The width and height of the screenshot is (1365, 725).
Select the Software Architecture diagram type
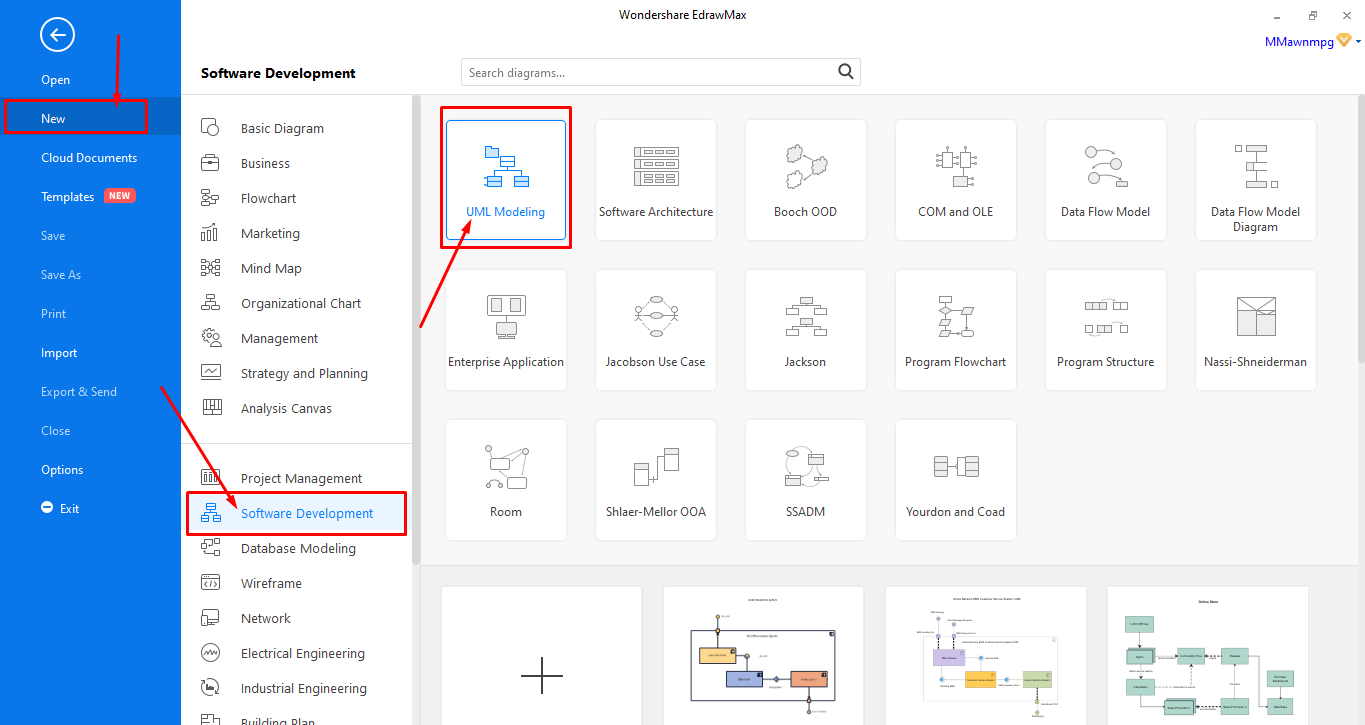click(656, 180)
